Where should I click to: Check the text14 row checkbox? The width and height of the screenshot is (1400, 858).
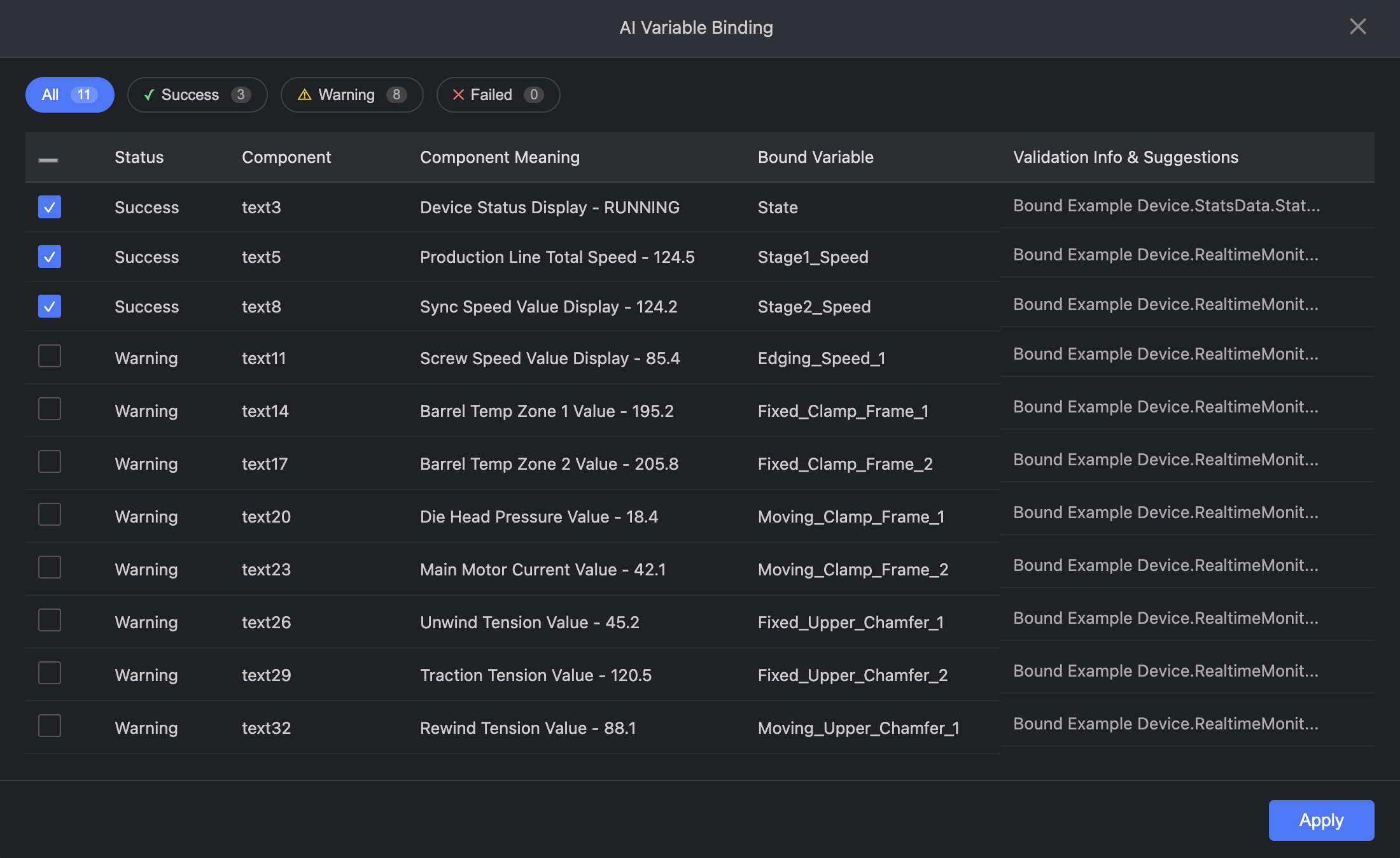pos(50,409)
